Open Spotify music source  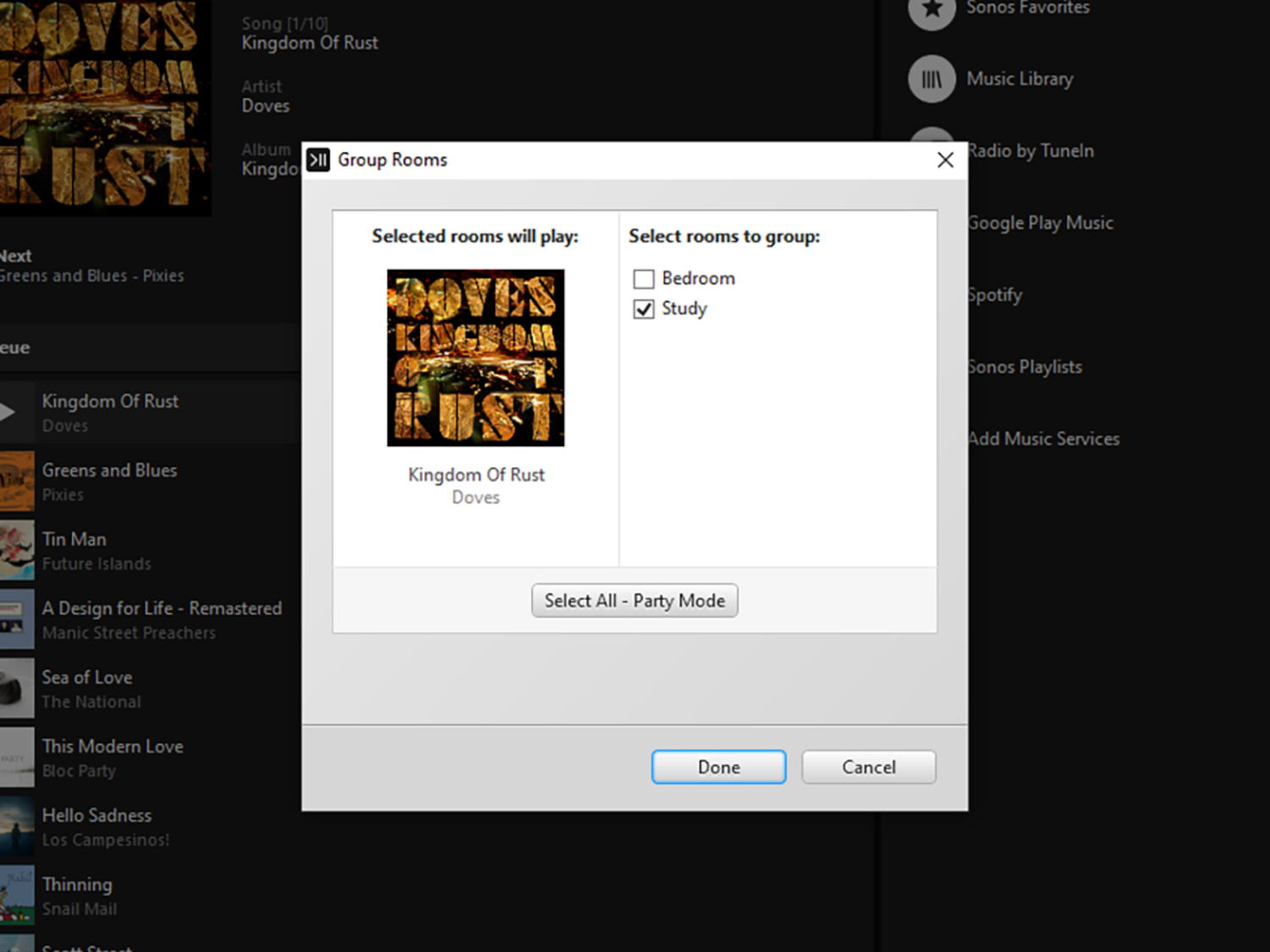(x=995, y=295)
